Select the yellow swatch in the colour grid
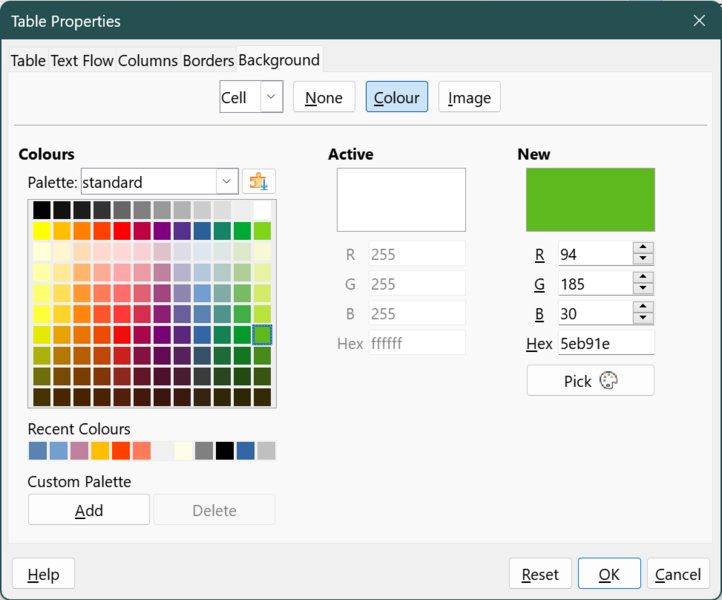 pos(42,230)
